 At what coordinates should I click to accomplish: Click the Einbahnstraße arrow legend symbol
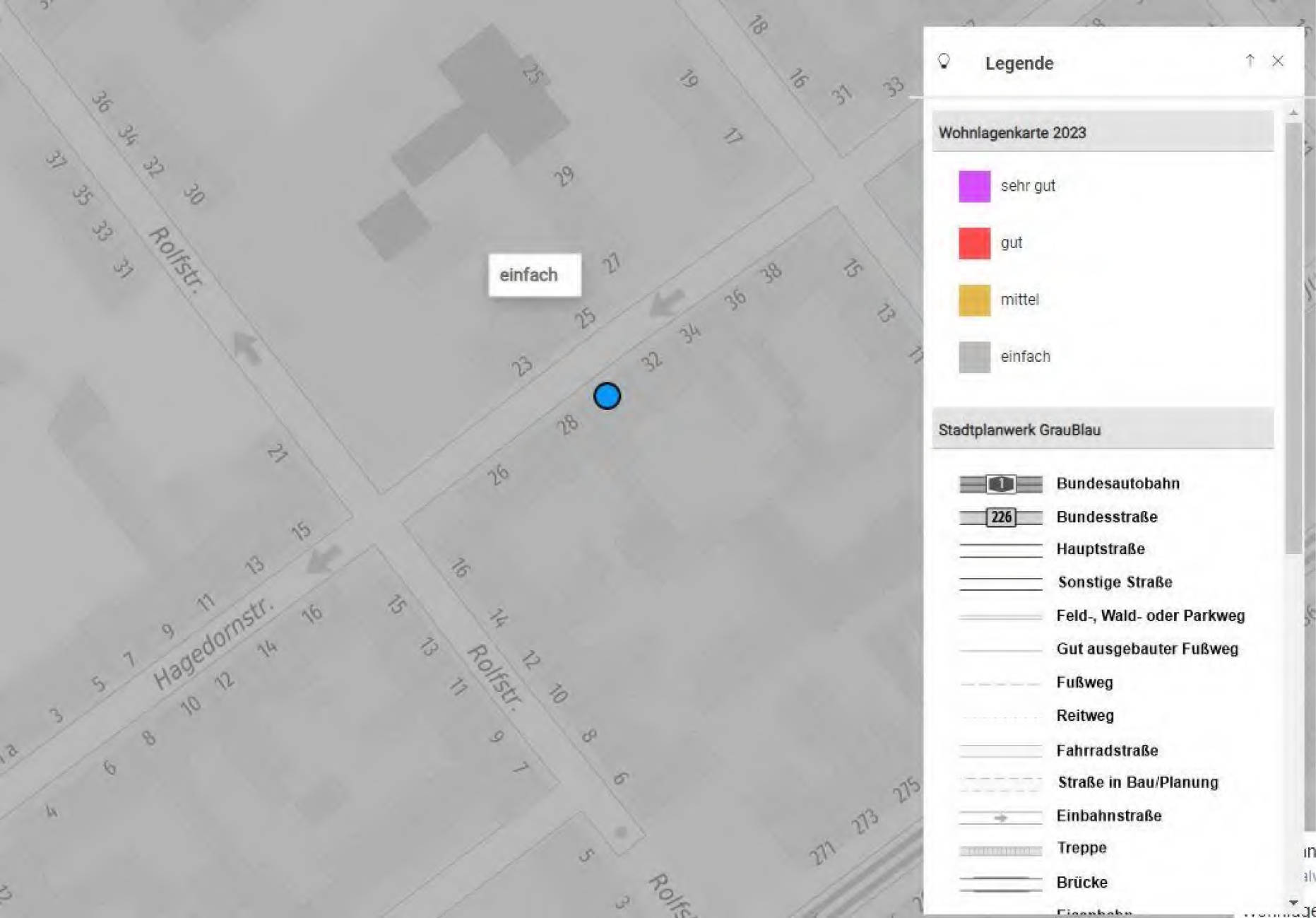[1000, 817]
